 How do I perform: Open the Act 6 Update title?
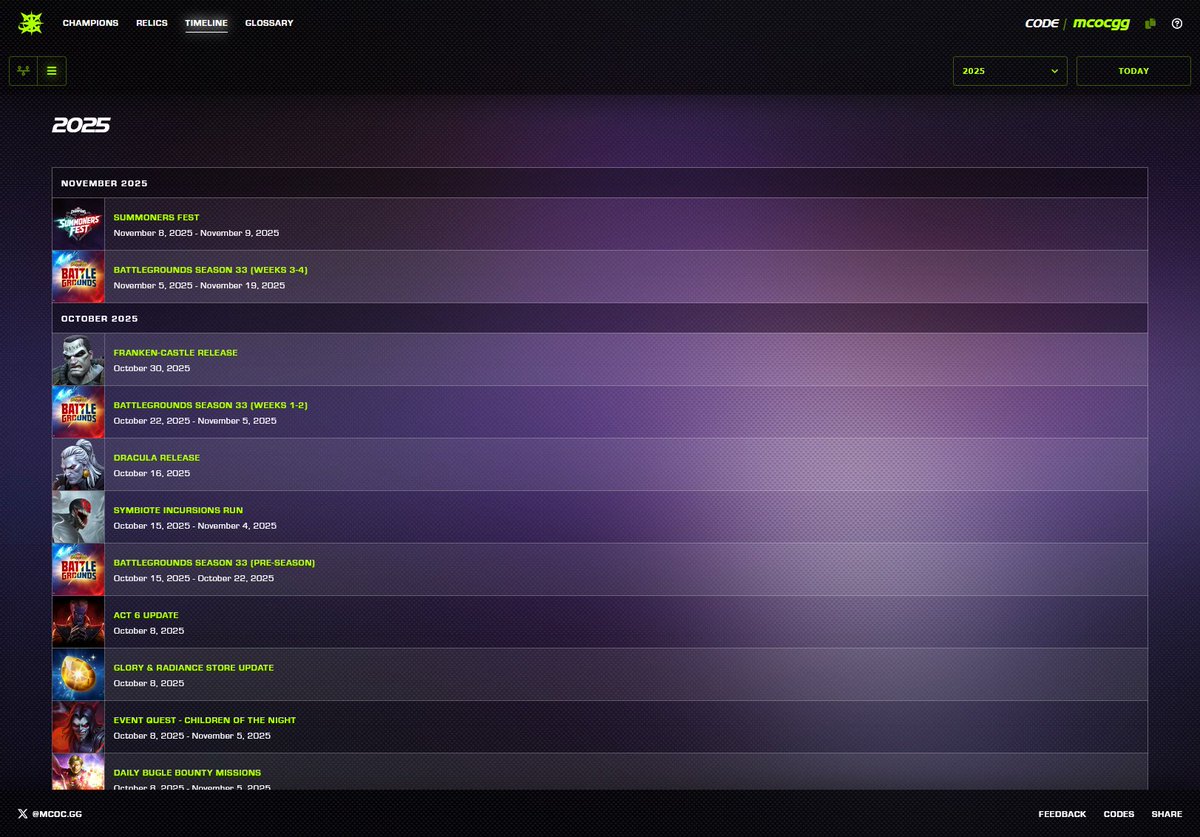pos(146,615)
